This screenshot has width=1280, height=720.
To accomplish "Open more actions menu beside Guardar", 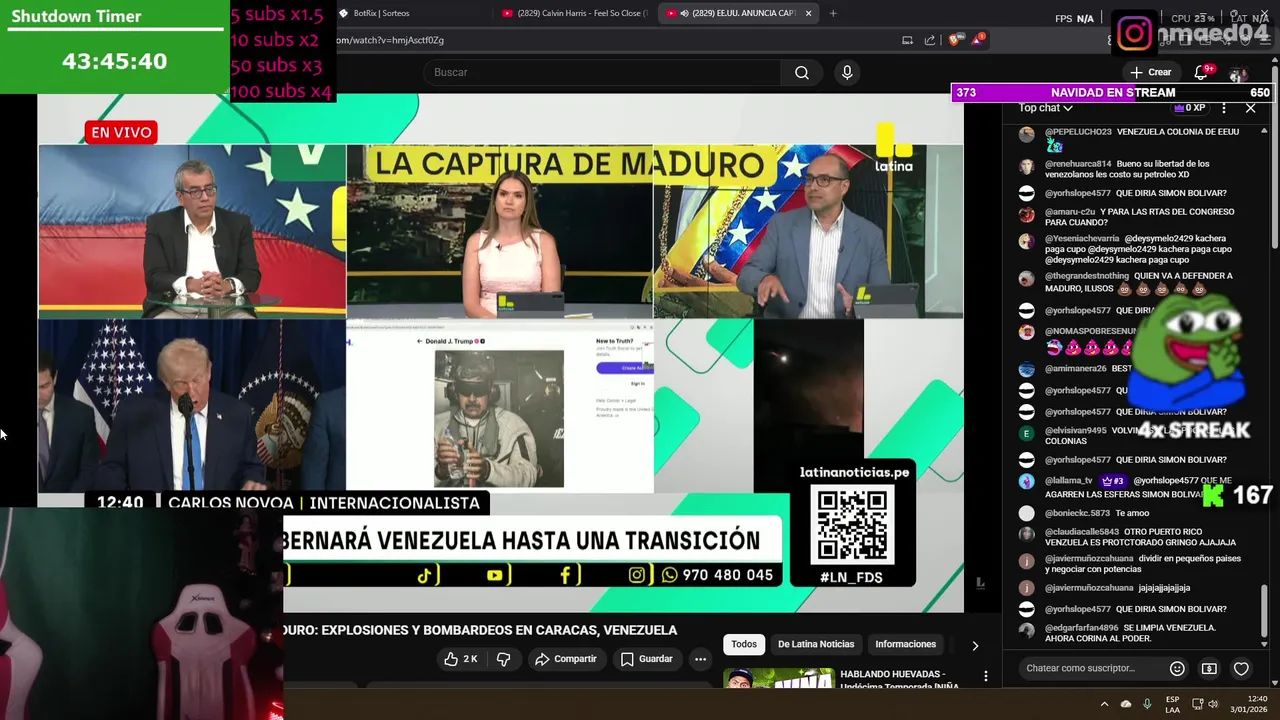I will tap(700, 659).
